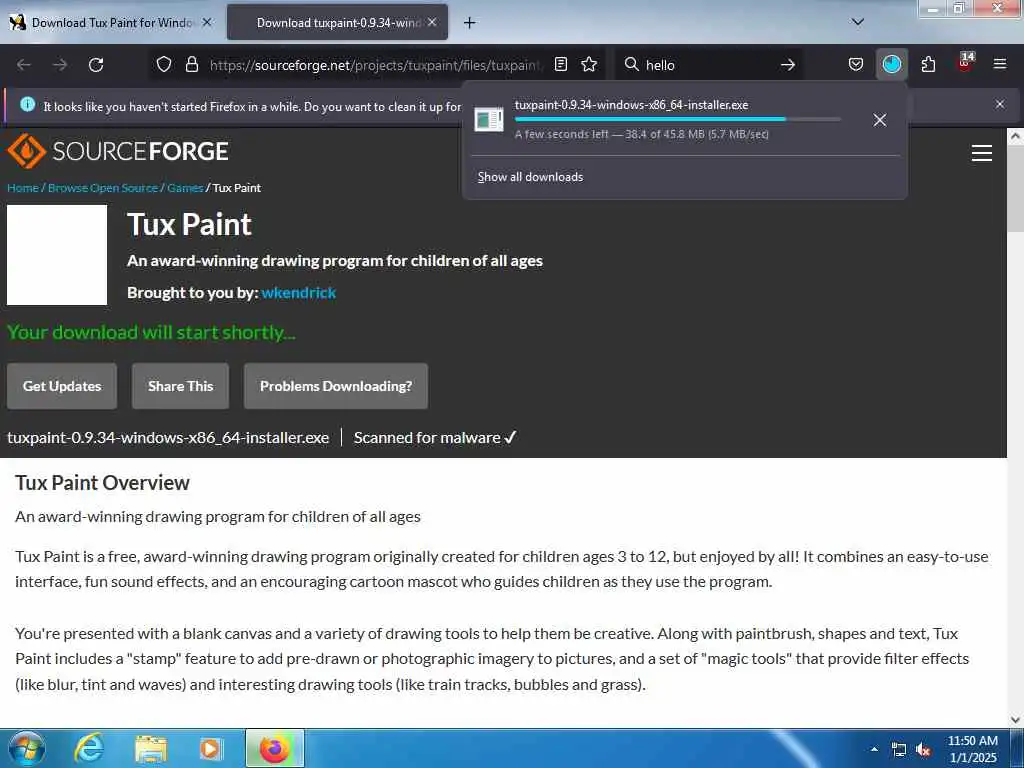The image size is (1024, 768).
Task: Follow the Home breadcrumb link
Action: click(23, 188)
